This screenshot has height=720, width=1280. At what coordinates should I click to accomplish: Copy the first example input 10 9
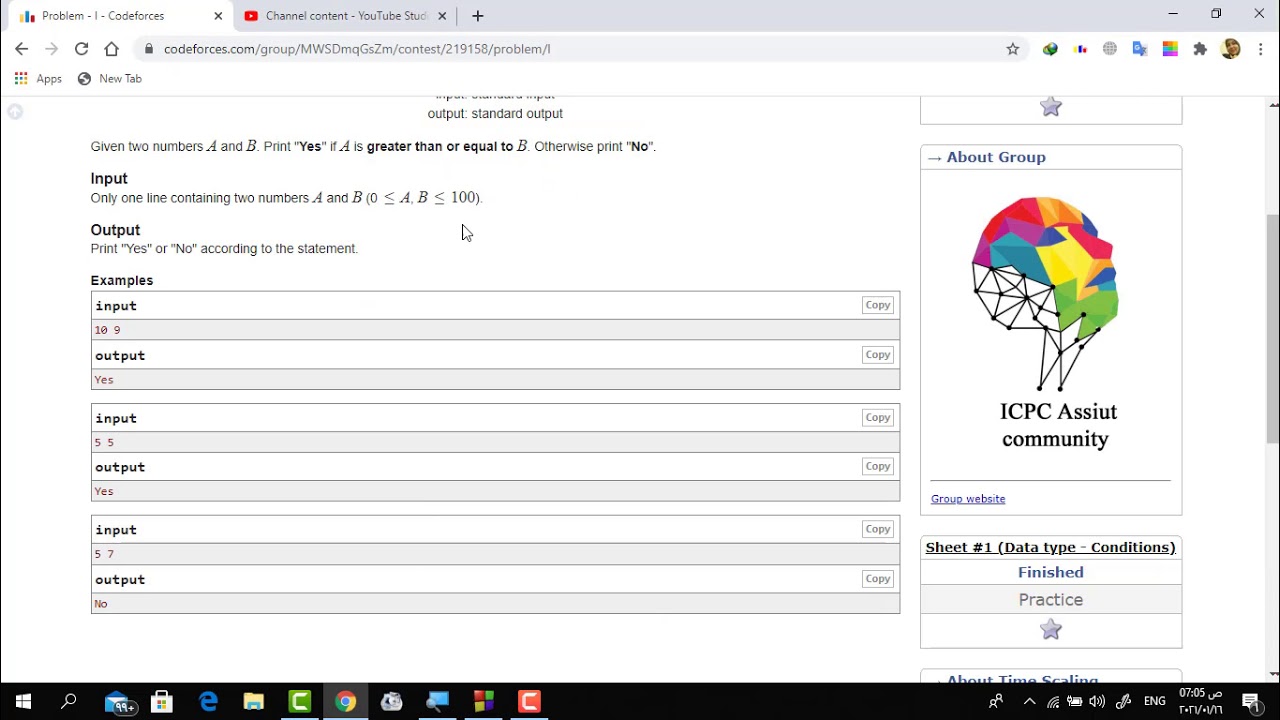(x=878, y=305)
